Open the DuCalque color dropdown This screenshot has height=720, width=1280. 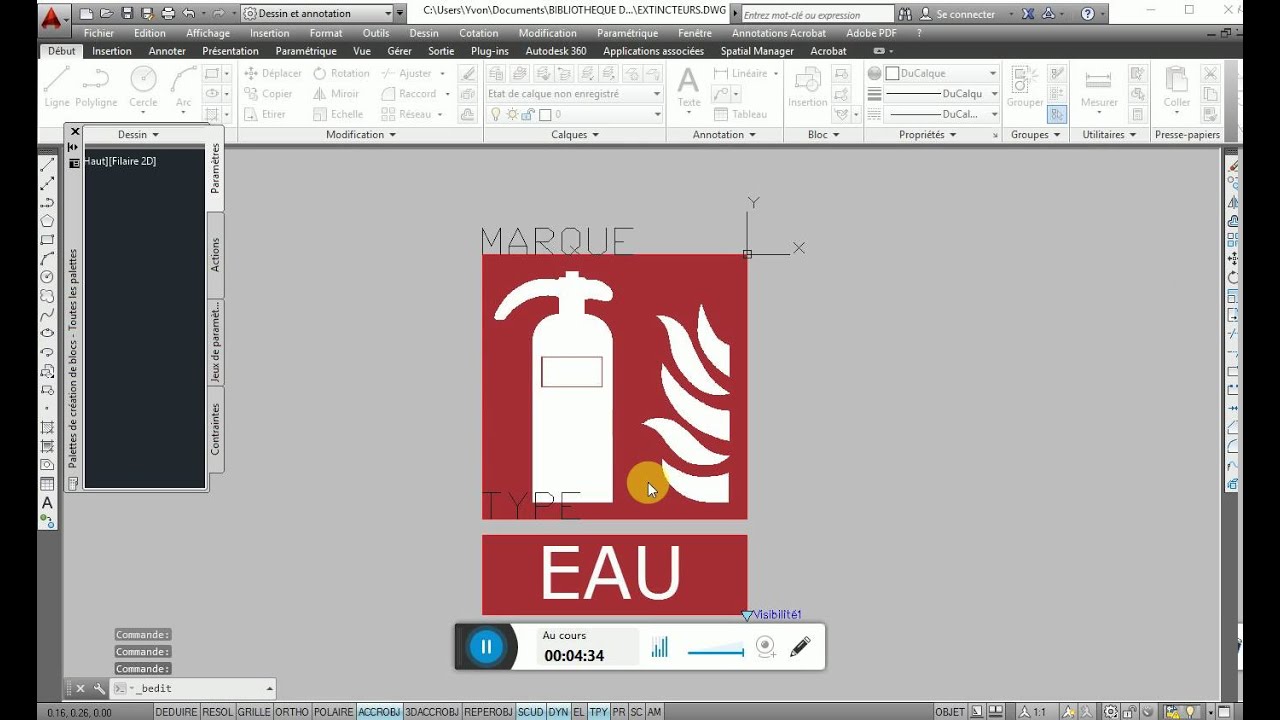[x=940, y=73]
